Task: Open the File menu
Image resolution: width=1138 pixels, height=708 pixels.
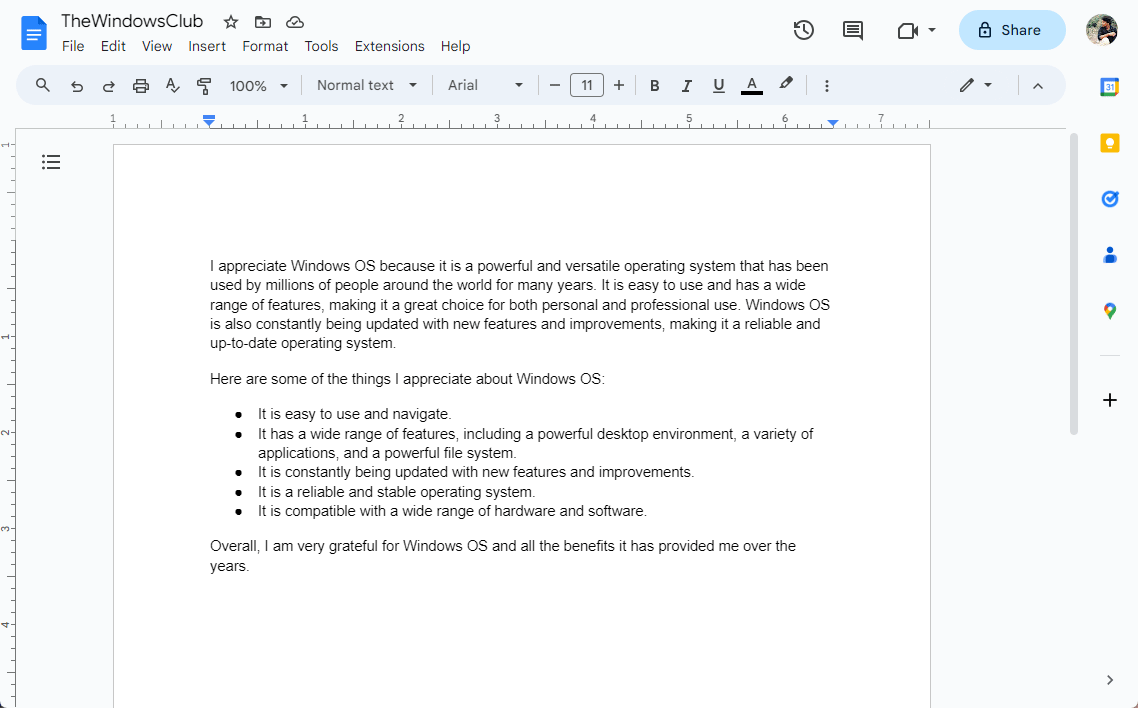Action: (x=73, y=46)
